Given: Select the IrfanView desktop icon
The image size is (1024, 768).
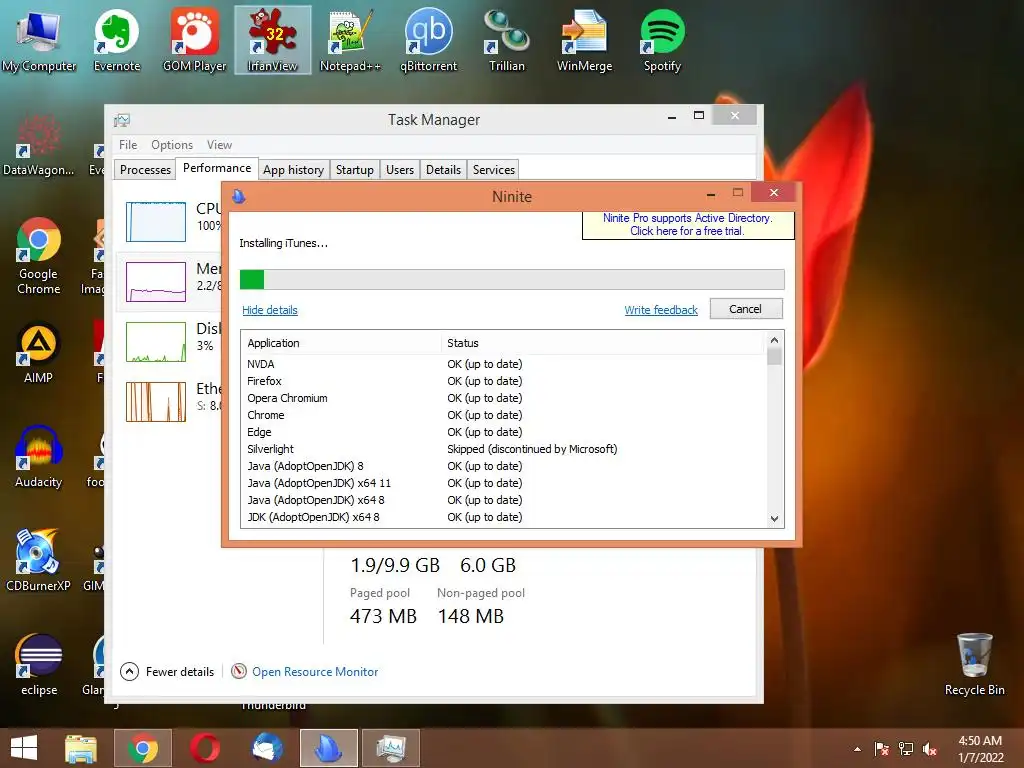Looking at the screenshot, I should click(272, 40).
